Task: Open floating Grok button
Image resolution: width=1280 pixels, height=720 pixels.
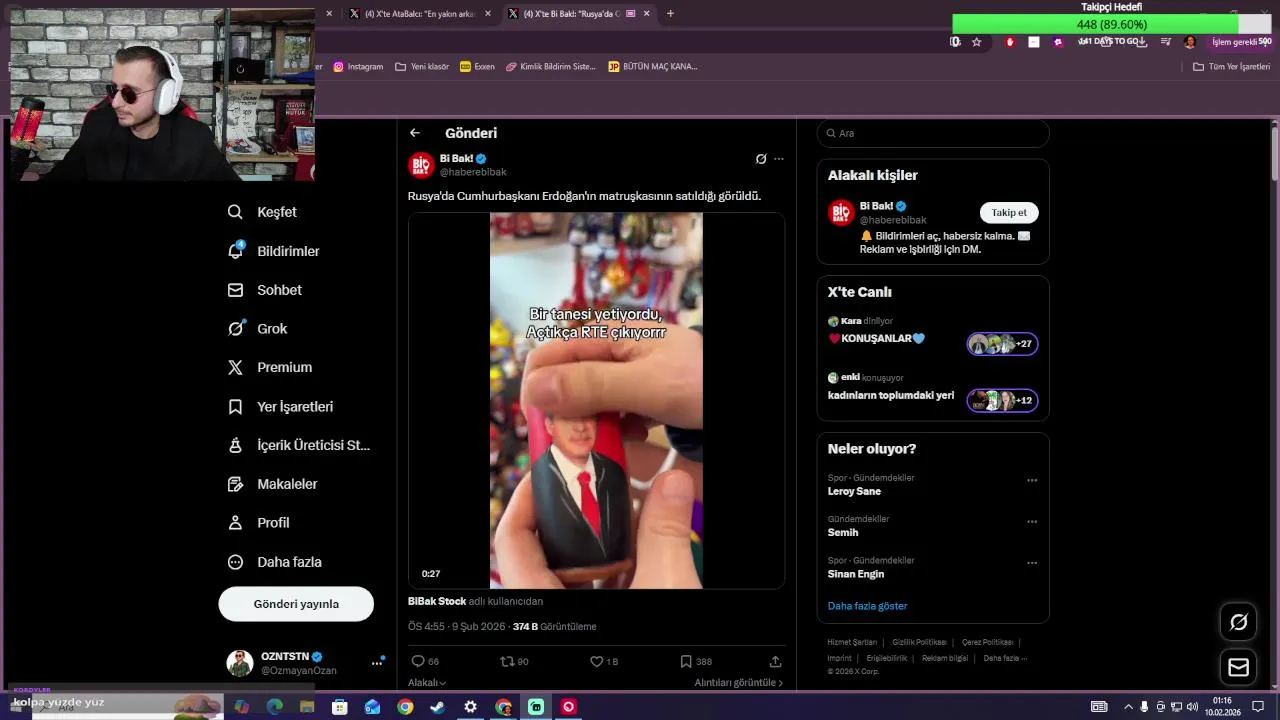Action: coord(1238,622)
